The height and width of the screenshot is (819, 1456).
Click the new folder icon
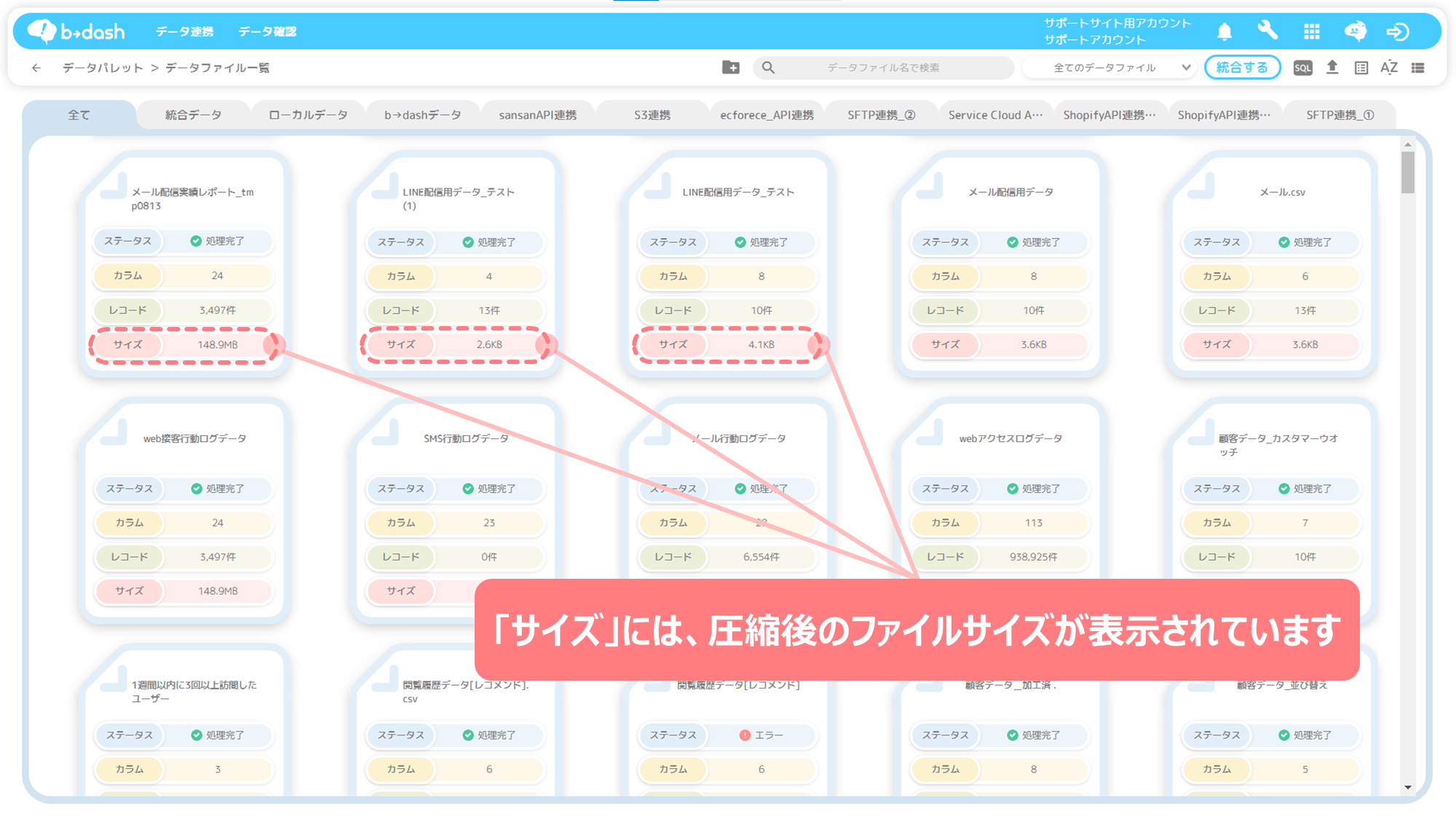coord(731,68)
